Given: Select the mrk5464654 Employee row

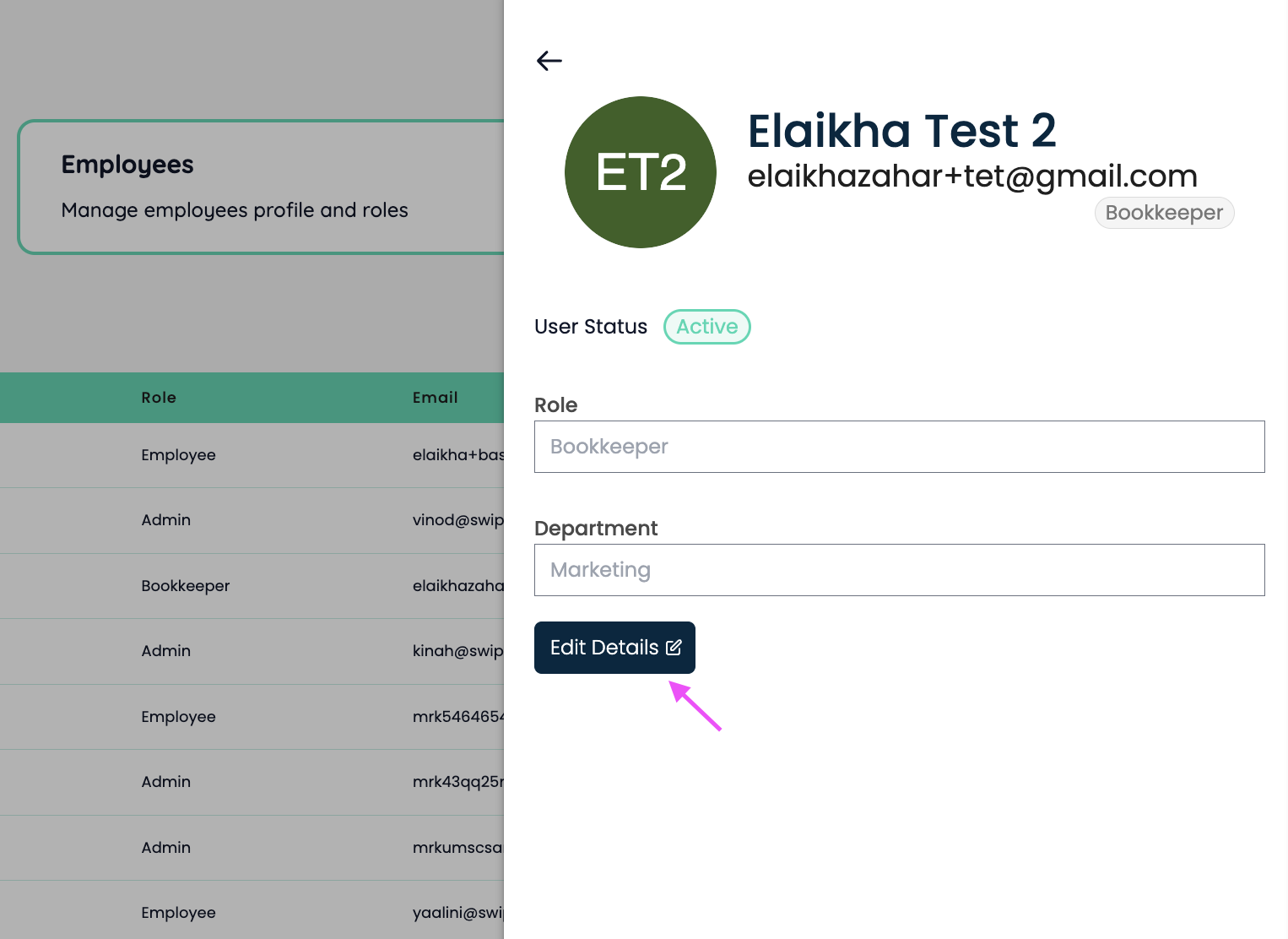Looking at the screenshot, I should pyautogui.click(x=252, y=717).
